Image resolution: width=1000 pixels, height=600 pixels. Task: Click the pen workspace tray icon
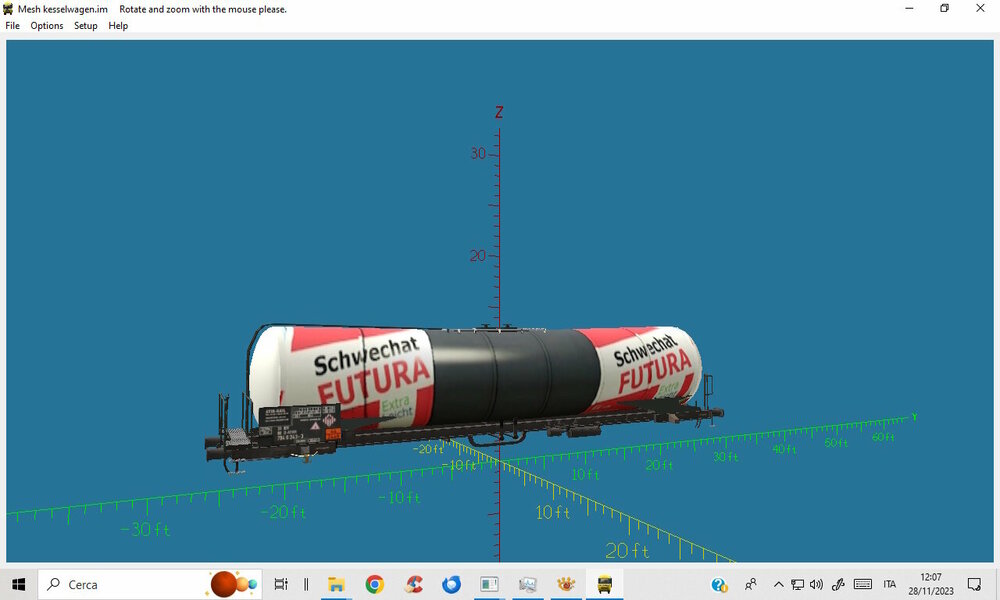coord(838,584)
